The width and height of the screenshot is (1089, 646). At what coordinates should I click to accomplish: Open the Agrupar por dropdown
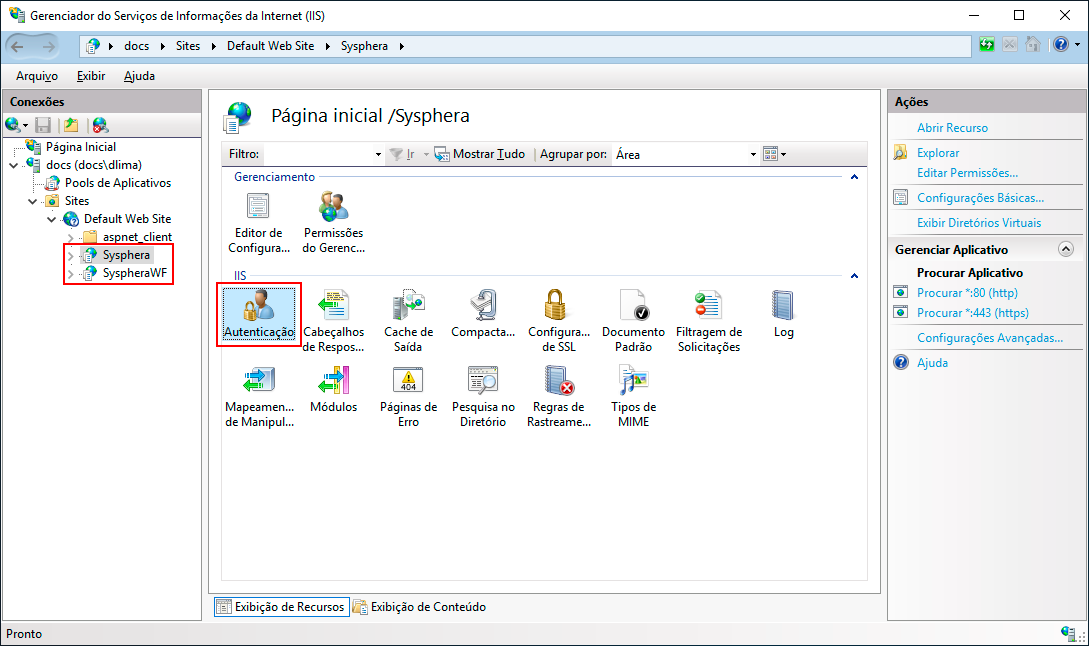click(x=753, y=155)
